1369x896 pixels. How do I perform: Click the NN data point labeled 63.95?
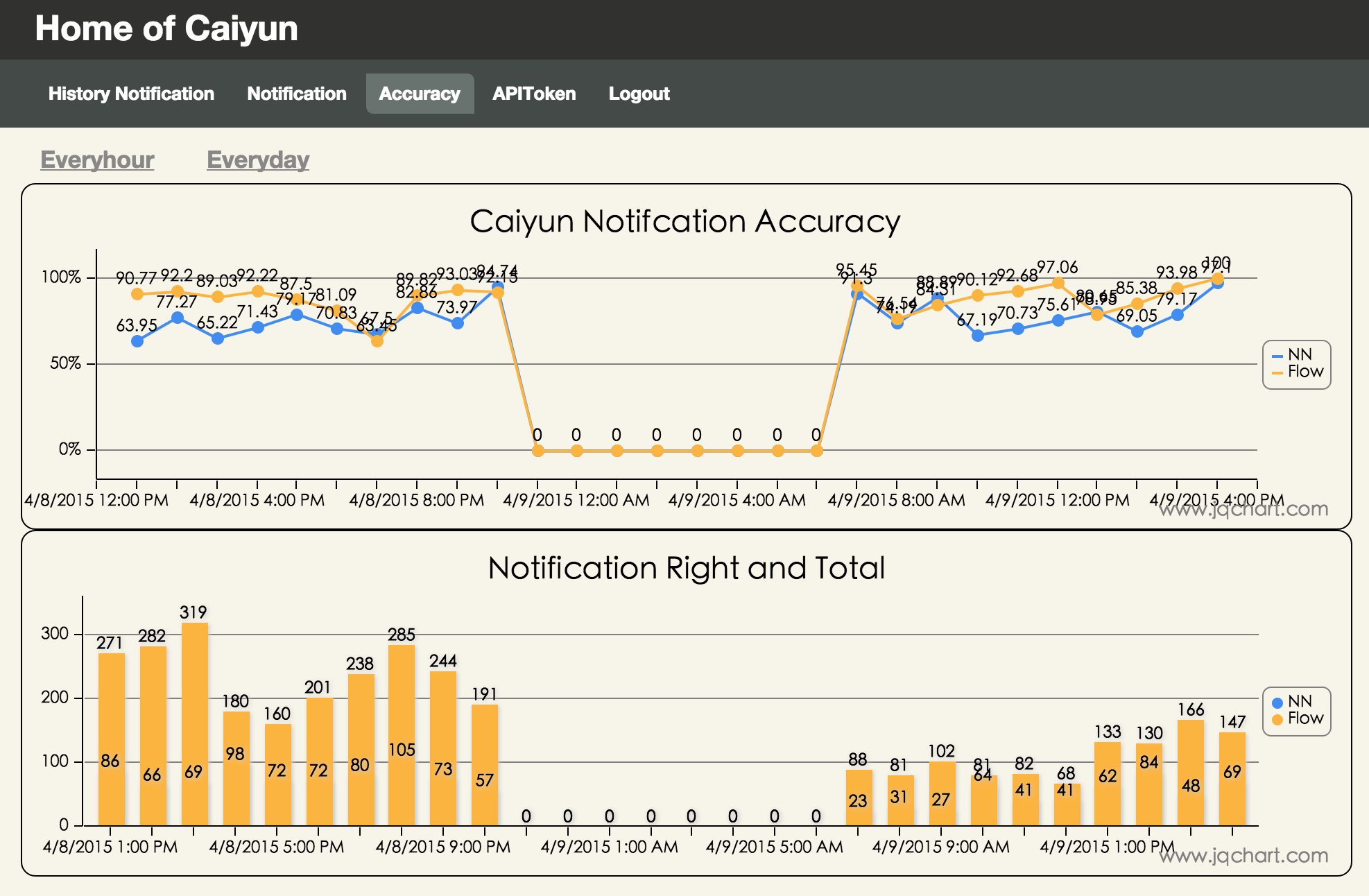(x=137, y=341)
